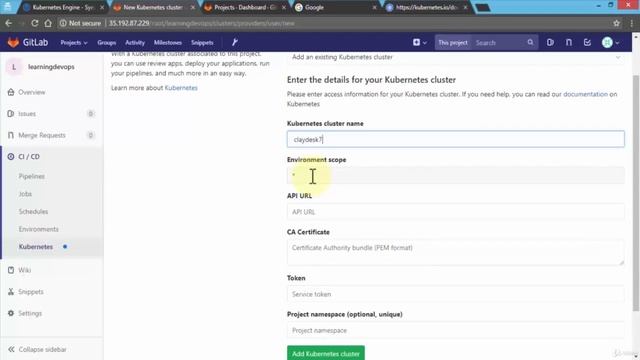The image size is (640, 360).
Task: Open Groups in the top navbar
Action: (107, 42)
